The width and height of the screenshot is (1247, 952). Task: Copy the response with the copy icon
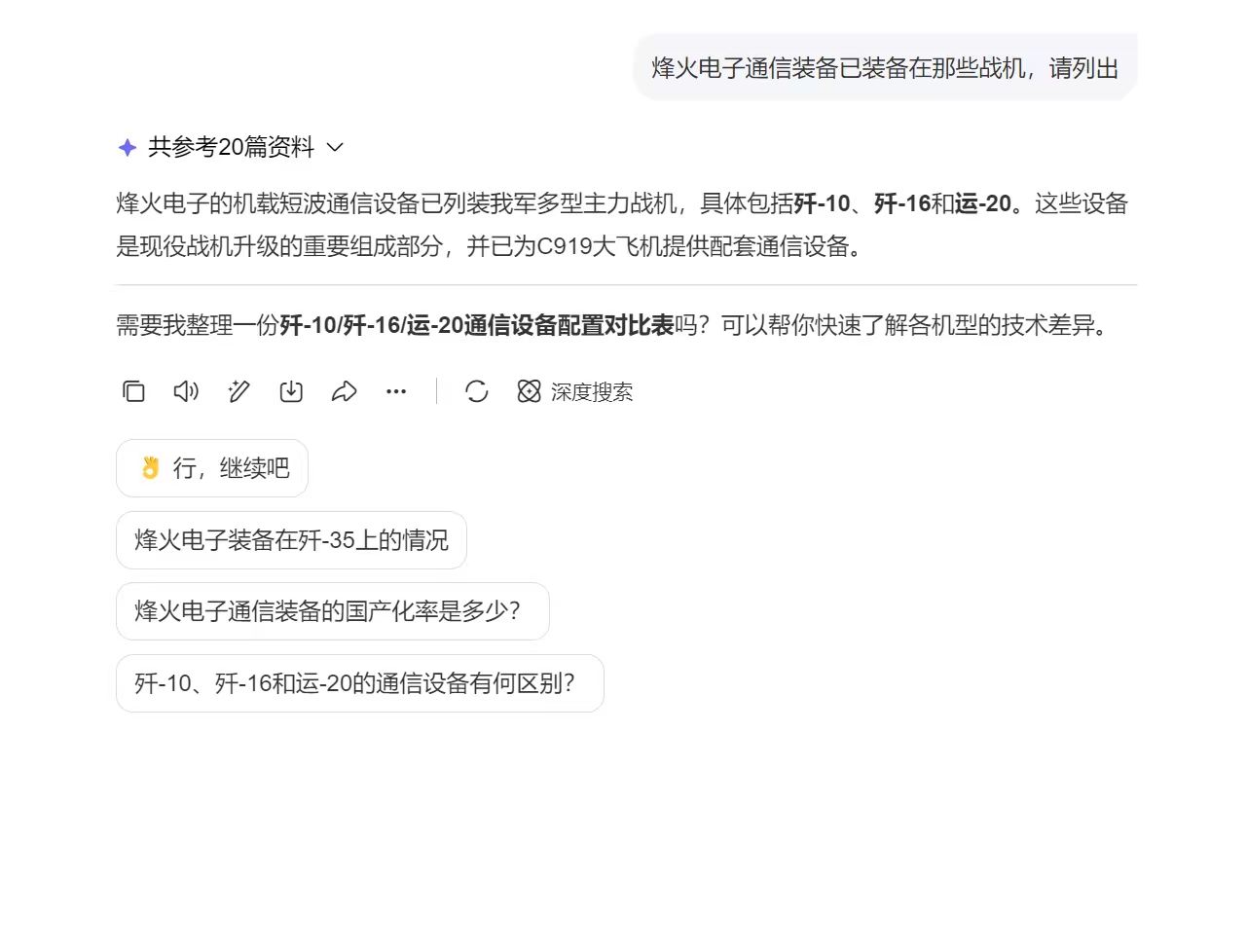[x=133, y=391]
